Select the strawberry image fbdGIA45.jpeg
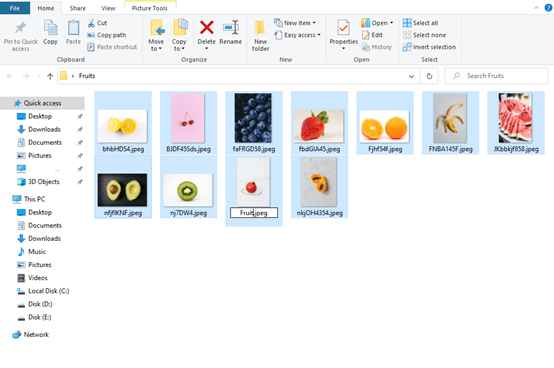The height and width of the screenshot is (368, 554). tap(319, 123)
